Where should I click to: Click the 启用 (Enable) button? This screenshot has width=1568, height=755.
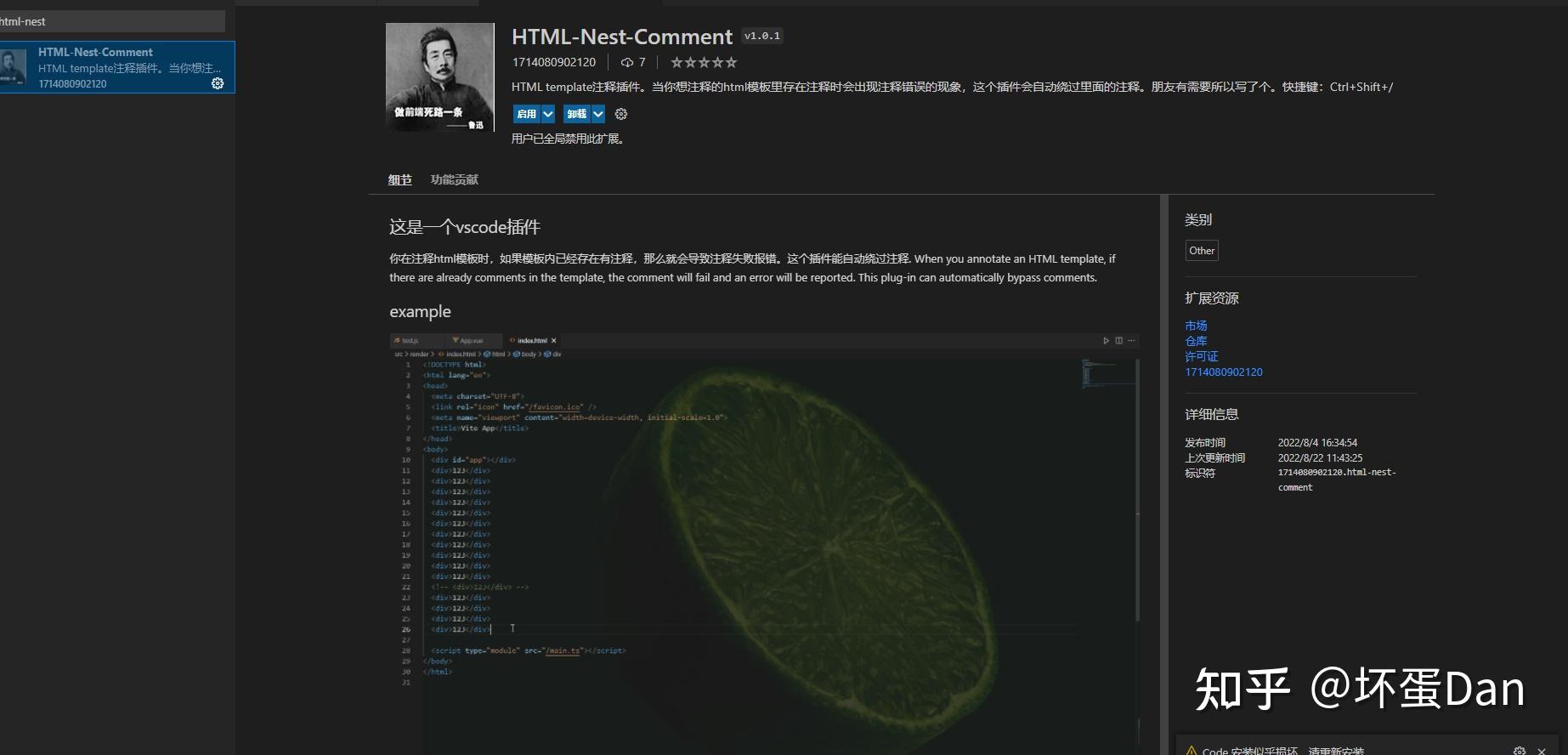click(526, 114)
